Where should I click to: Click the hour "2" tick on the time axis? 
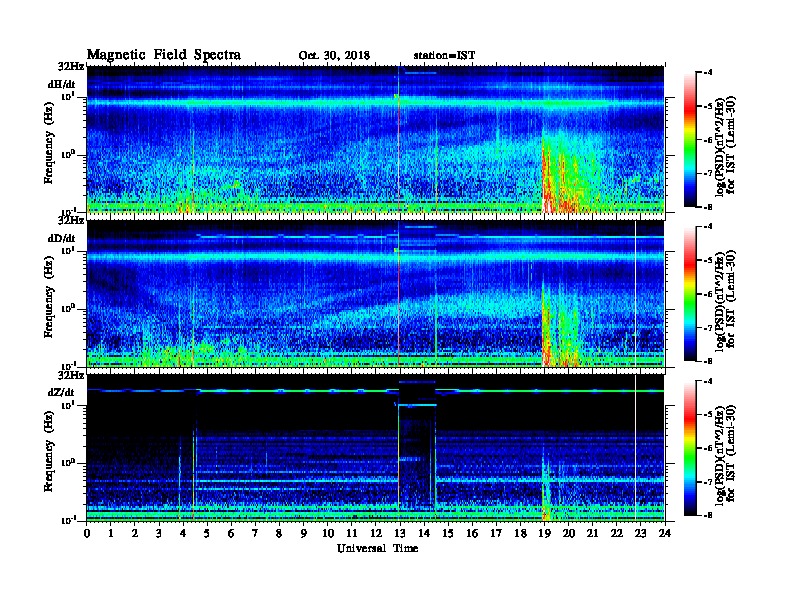(x=135, y=533)
